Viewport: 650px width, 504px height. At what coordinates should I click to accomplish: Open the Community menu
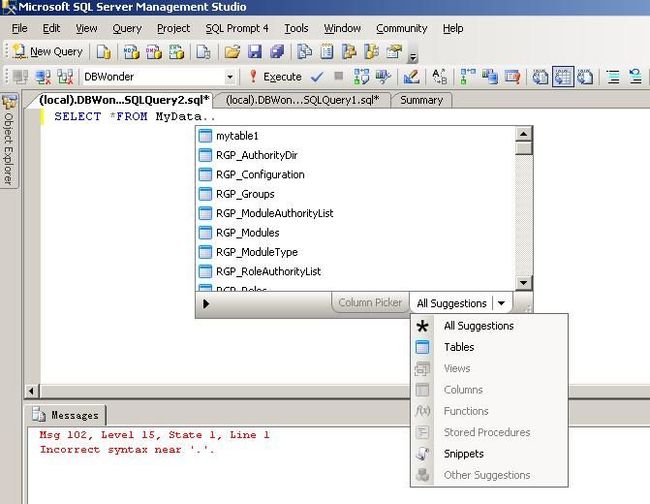pos(402,28)
